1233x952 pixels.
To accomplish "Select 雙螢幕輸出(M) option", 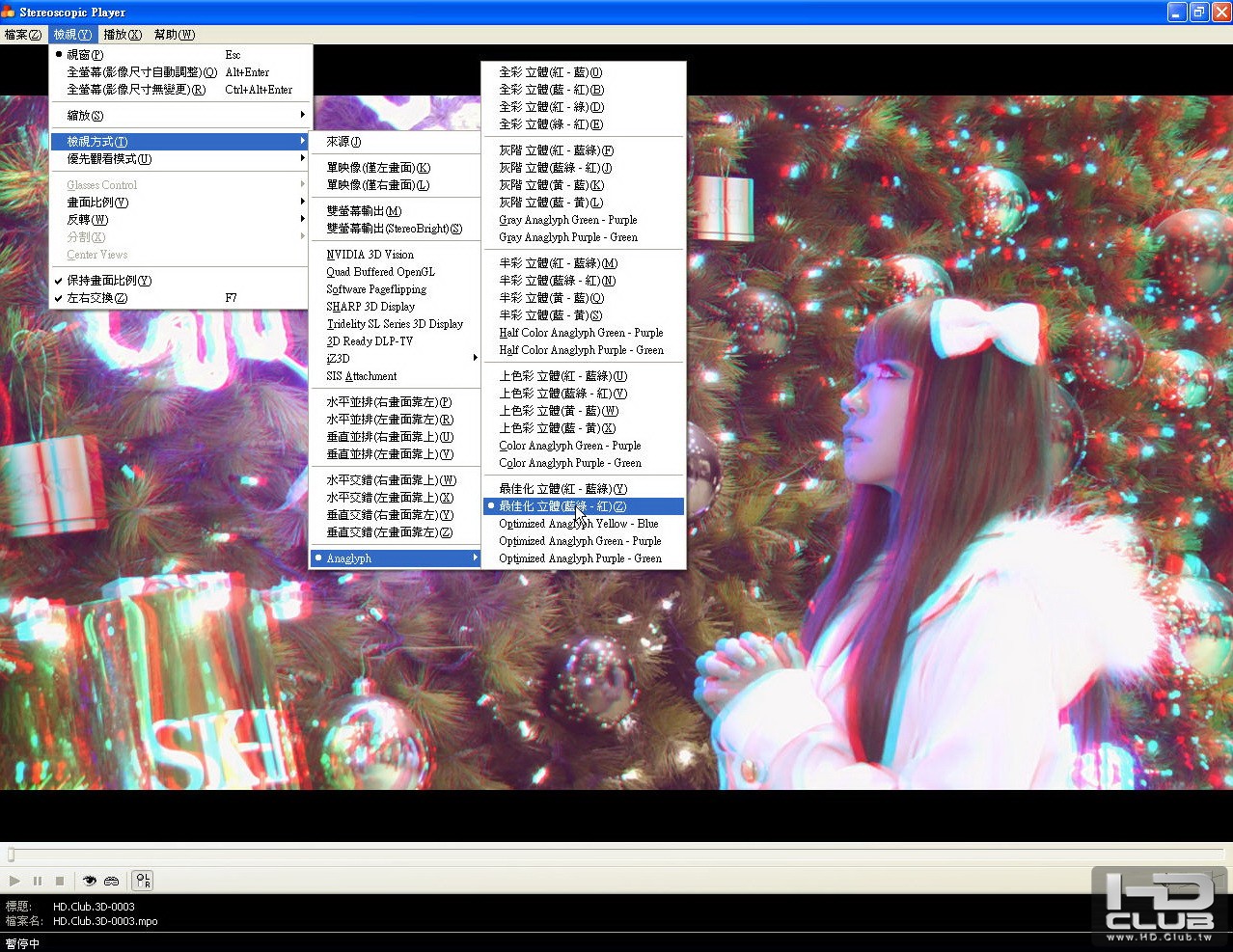I will 396,211.
